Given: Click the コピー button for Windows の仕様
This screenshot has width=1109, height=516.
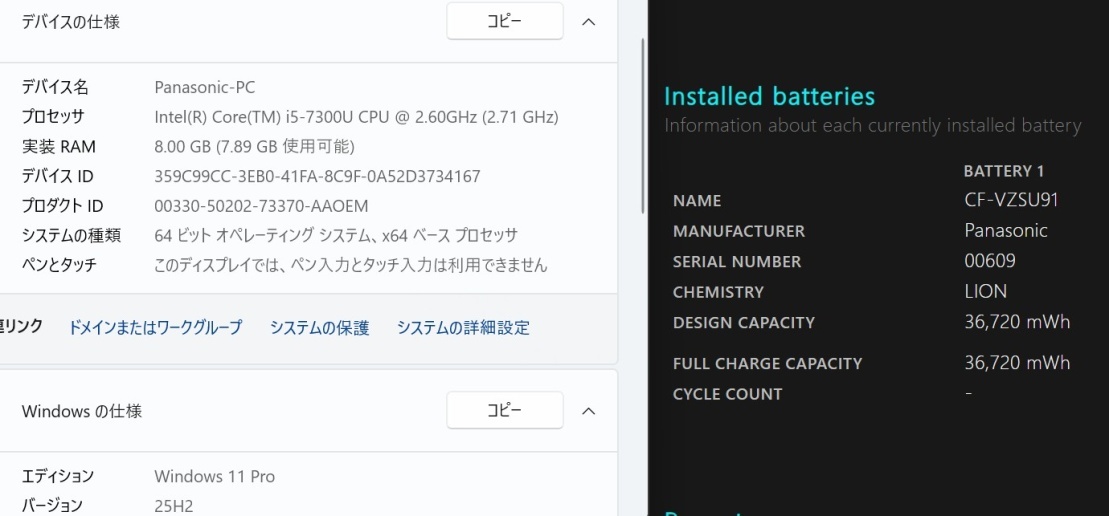Looking at the screenshot, I should [504, 410].
